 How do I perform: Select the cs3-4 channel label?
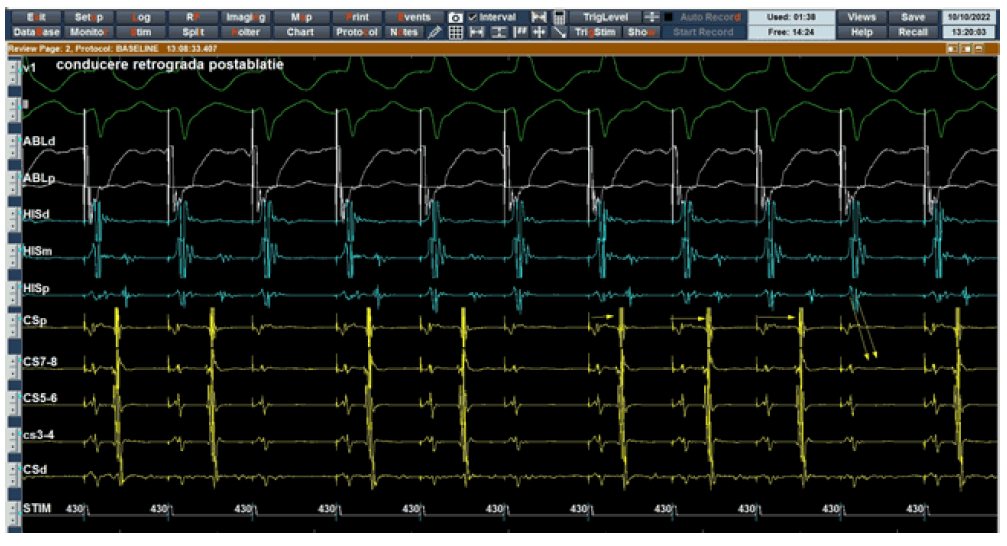(x=39, y=435)
